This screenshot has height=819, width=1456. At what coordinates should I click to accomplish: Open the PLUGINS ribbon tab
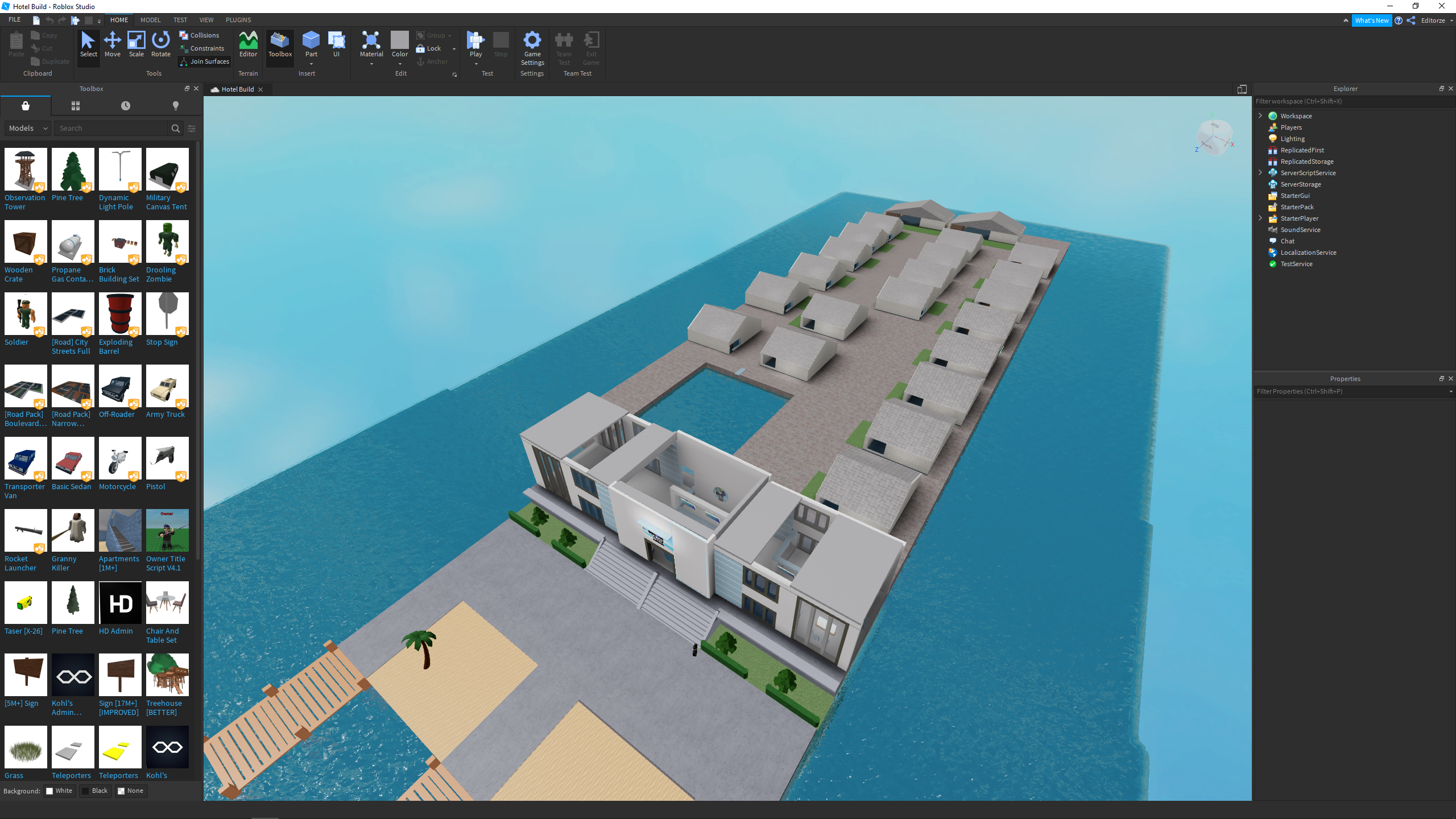point(238,20)
